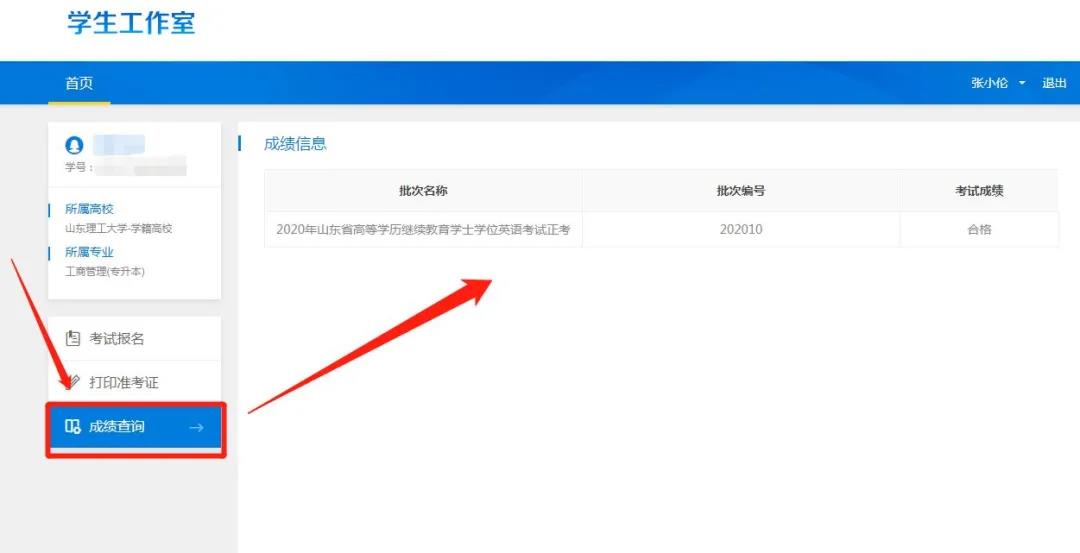Viewport: 1080px width, 553px height.
Task: Click the 批次编号 column header
Action: [x=741, y=190]
